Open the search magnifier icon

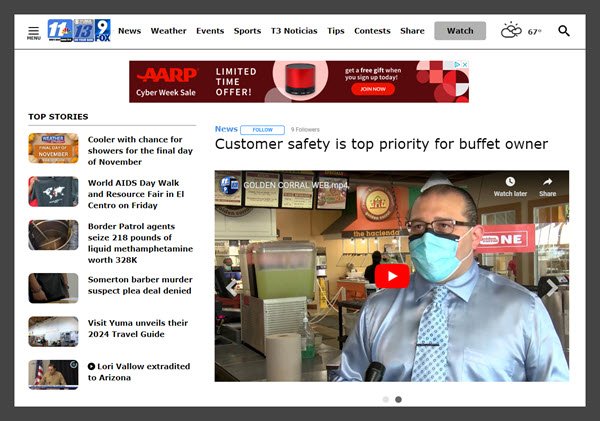564,31
